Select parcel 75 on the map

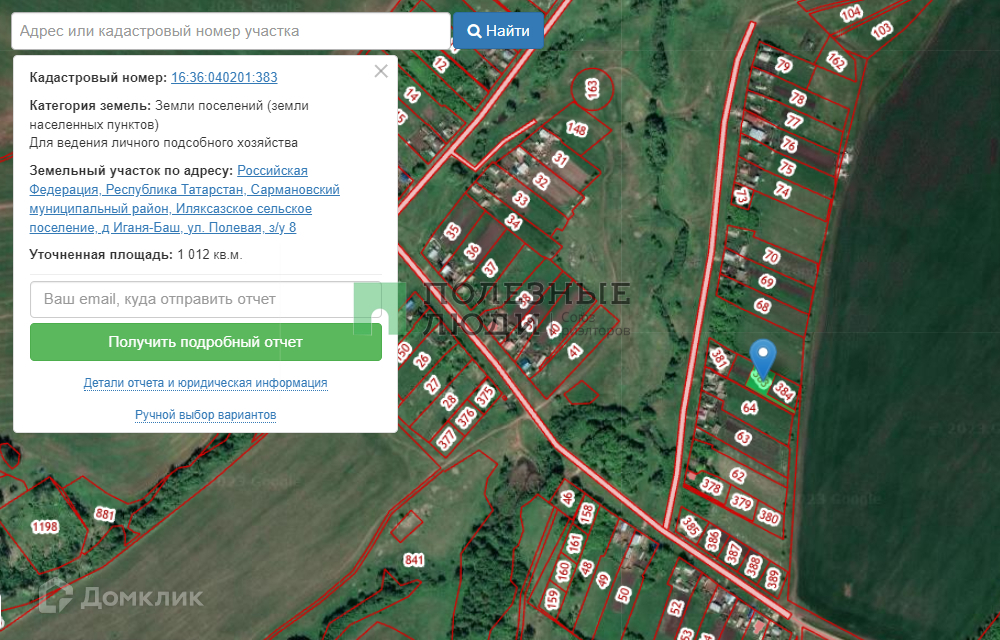[787, 168]
